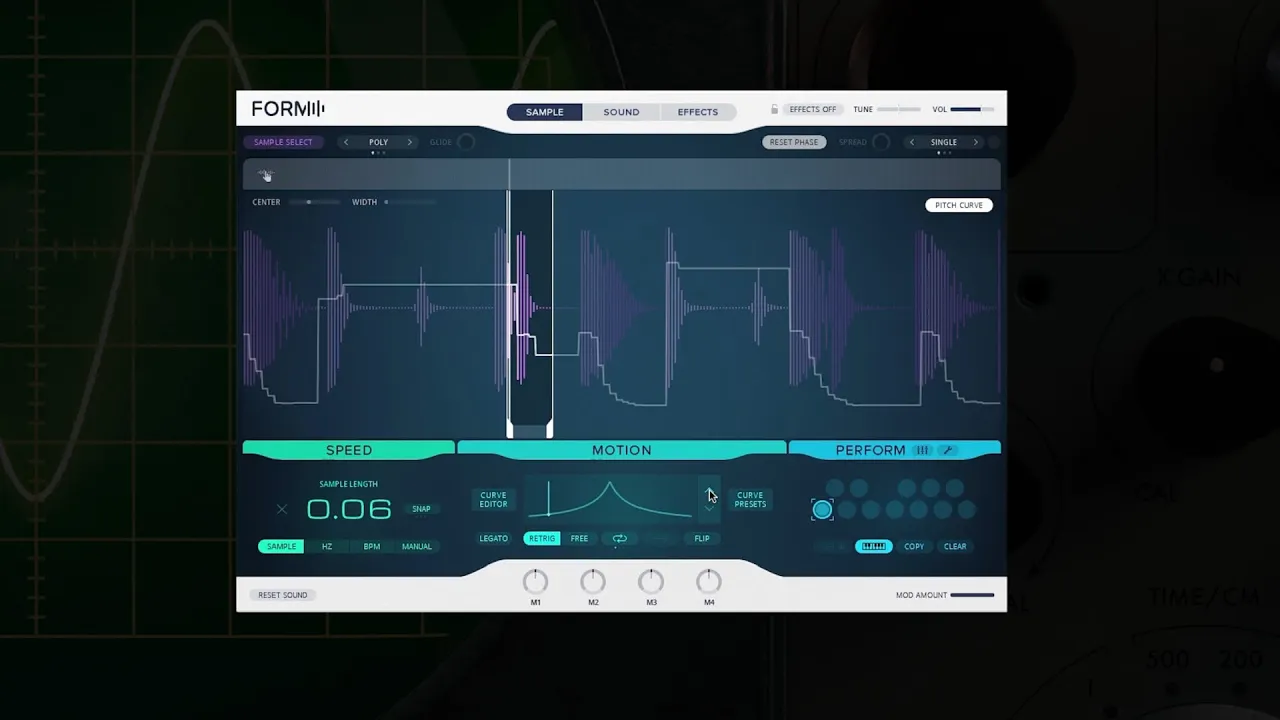This screenshot has width=1280, height=720.
Task: Click the SAMPLE SELECT button
Action: tap(283, 142)
